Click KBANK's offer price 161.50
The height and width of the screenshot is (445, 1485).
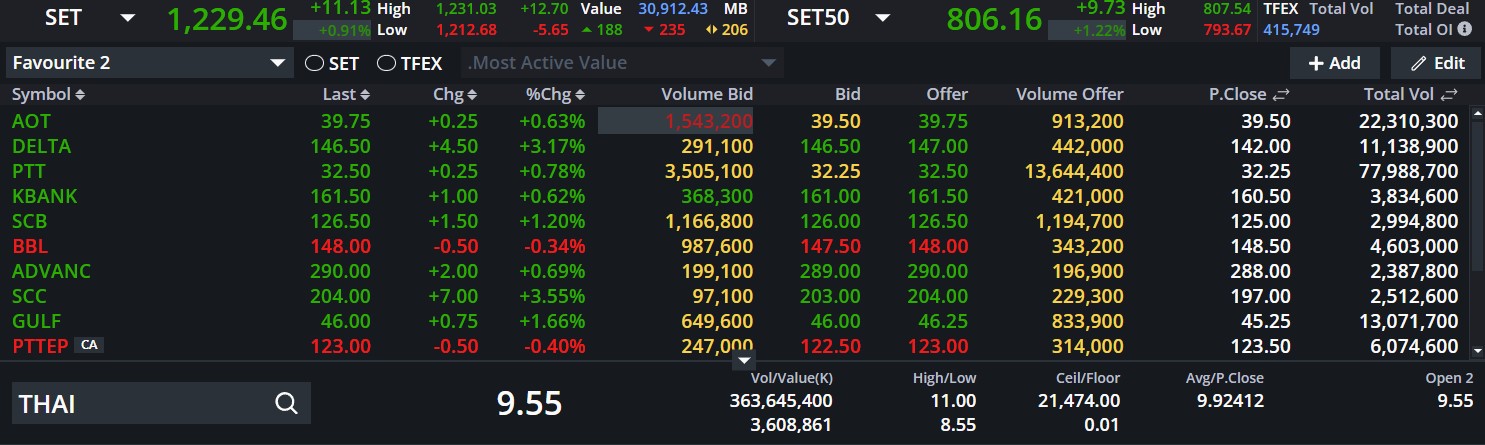tap(939, 196)
